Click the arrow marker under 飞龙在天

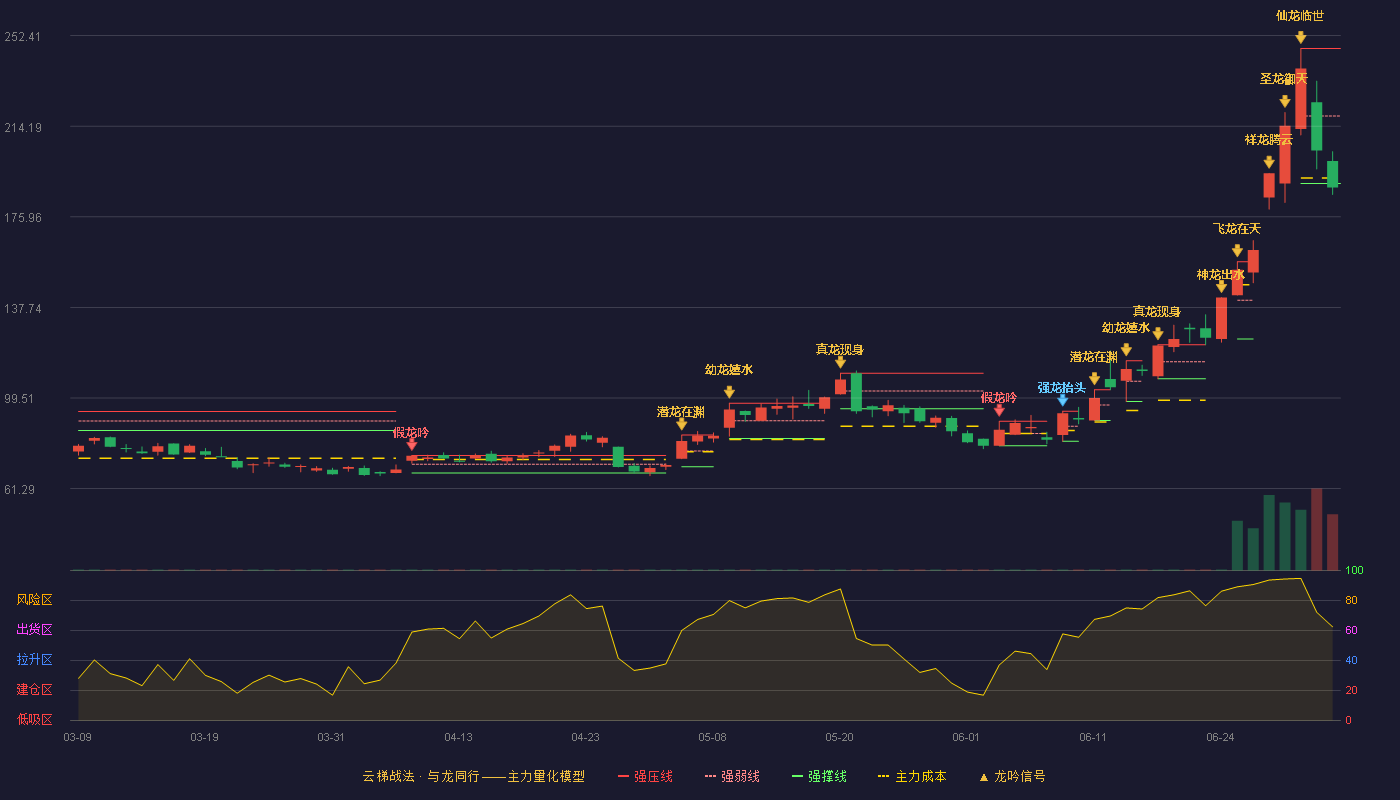tap(1237, 251)
